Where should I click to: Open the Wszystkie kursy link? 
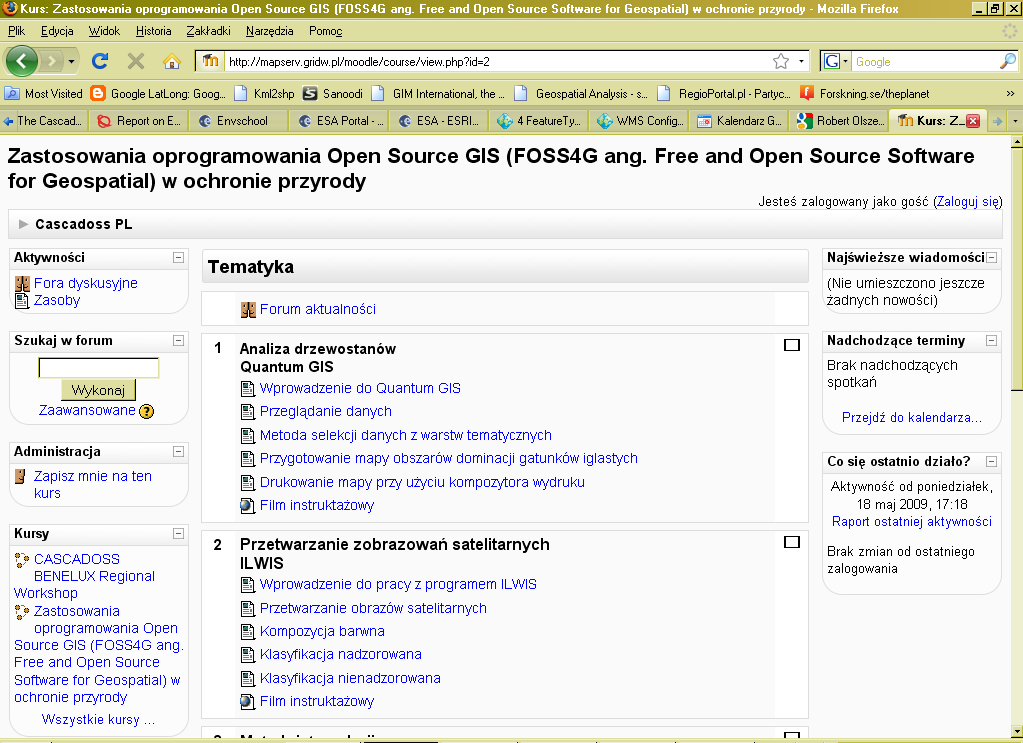[x=99, y=720]
